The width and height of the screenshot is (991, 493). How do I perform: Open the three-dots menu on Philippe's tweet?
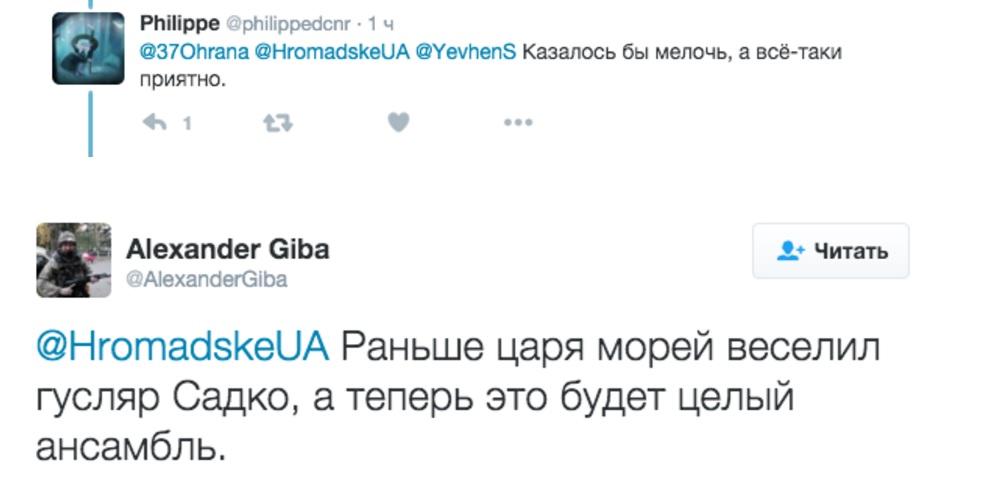518,122
